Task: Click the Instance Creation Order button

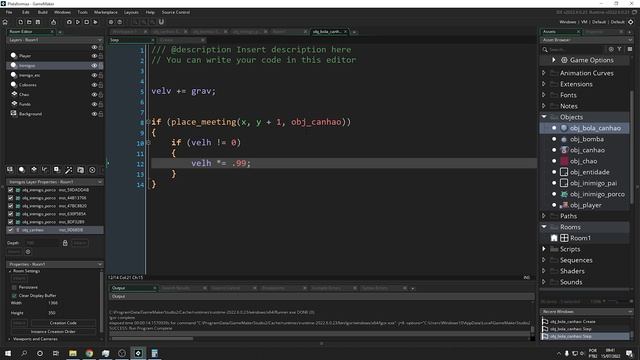Action: click(x=53, y=332)
